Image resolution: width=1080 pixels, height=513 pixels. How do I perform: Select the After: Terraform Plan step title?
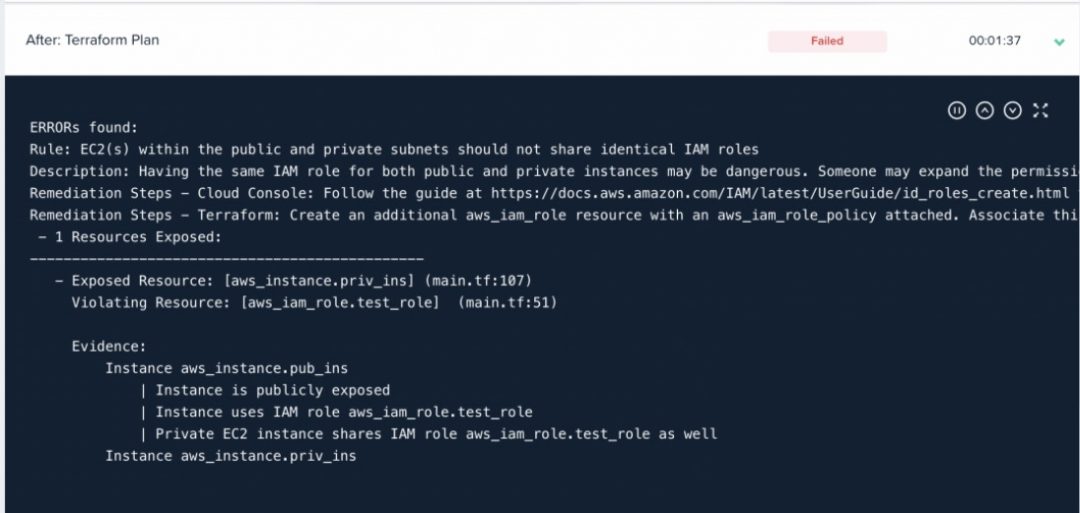point(92,40)
